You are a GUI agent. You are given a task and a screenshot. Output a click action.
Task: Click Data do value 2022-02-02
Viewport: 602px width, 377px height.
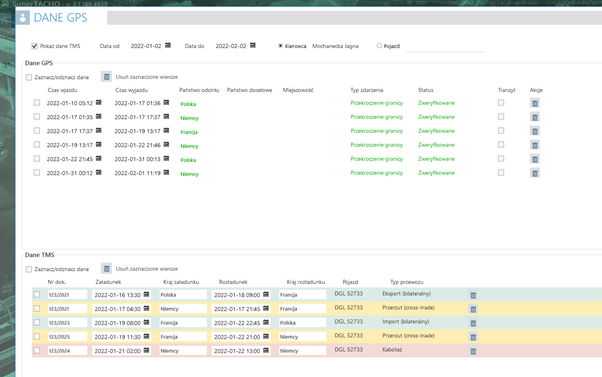[231, 46]
